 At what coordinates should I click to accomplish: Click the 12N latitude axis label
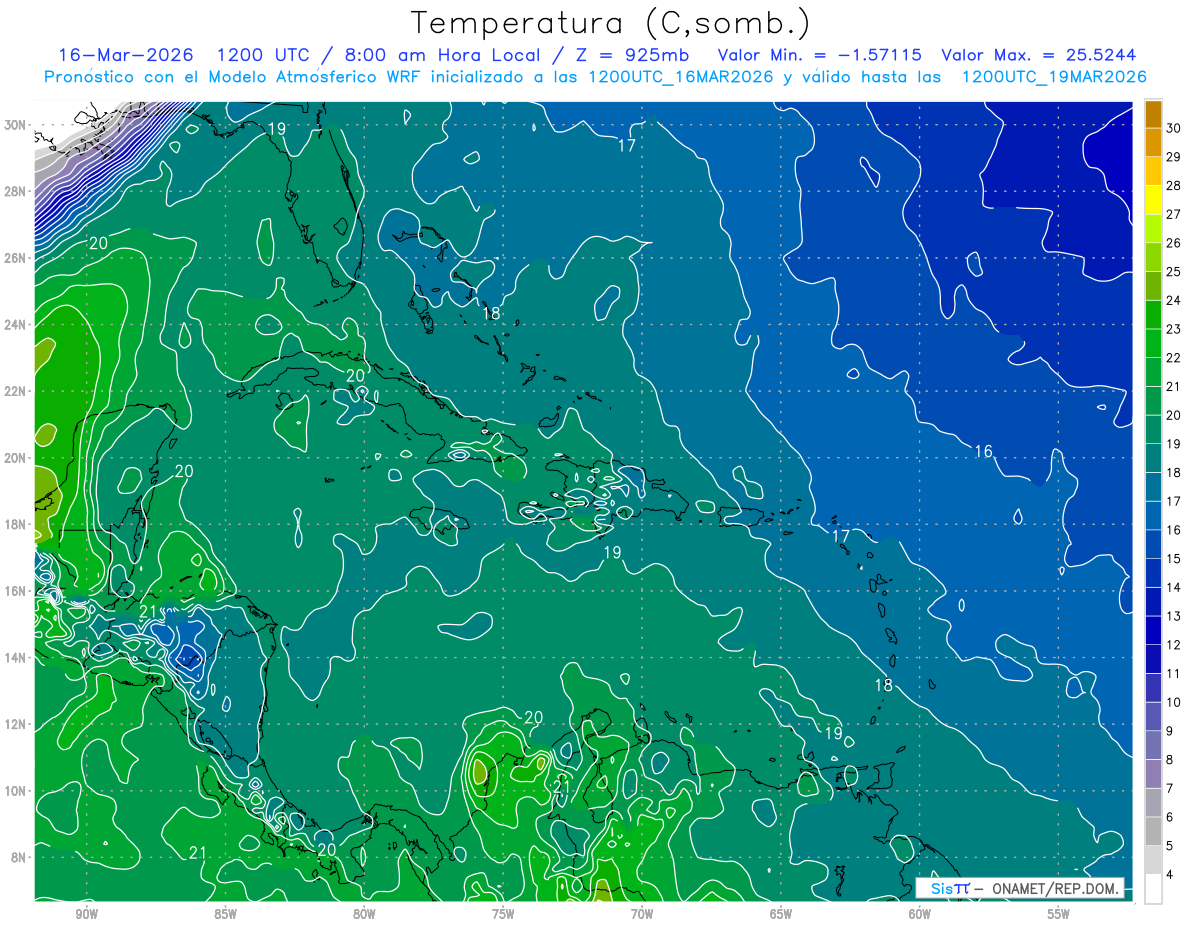pyautogui.click(x=15, y=724)
